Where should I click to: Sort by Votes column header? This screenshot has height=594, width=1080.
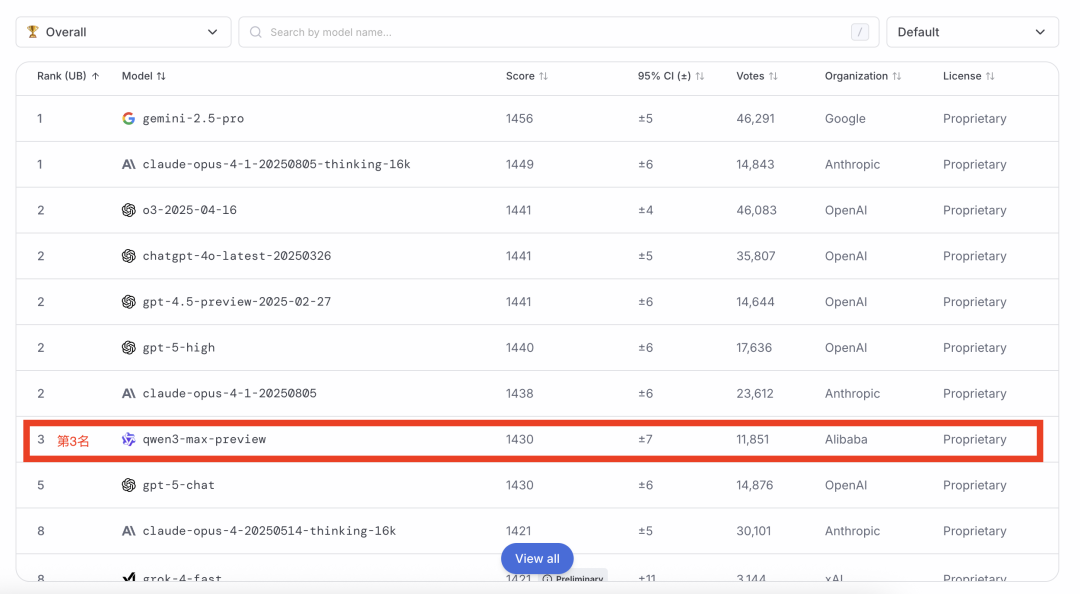click(757, 76)
